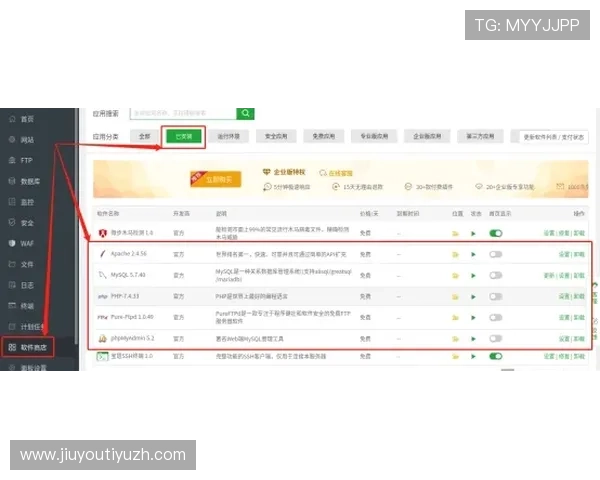Click the status play icon for 木马检测
Viewport: 600px width, 480px height.
(x=473, y=233)
